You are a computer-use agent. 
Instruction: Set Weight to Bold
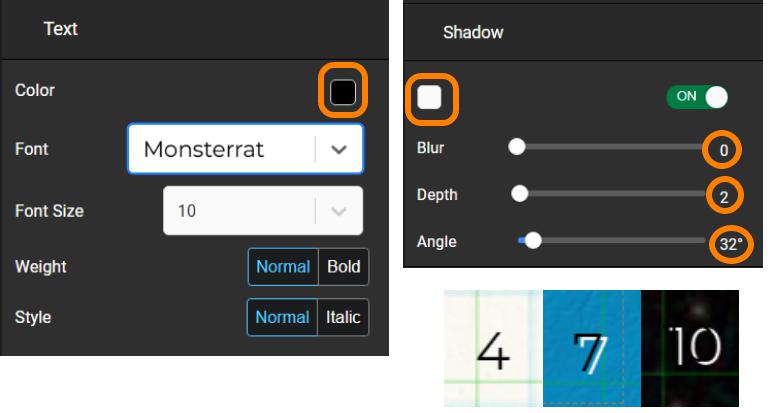343,267
